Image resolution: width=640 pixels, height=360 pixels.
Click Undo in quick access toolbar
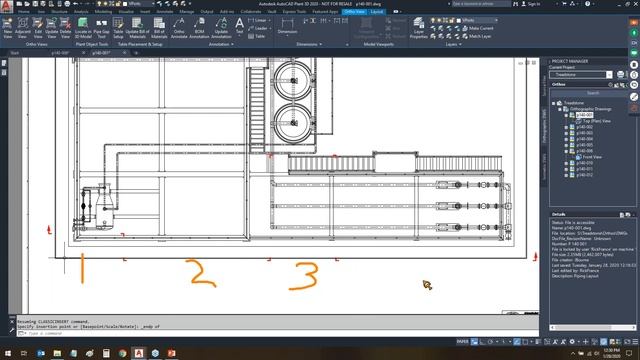click(x=76, y=4)
